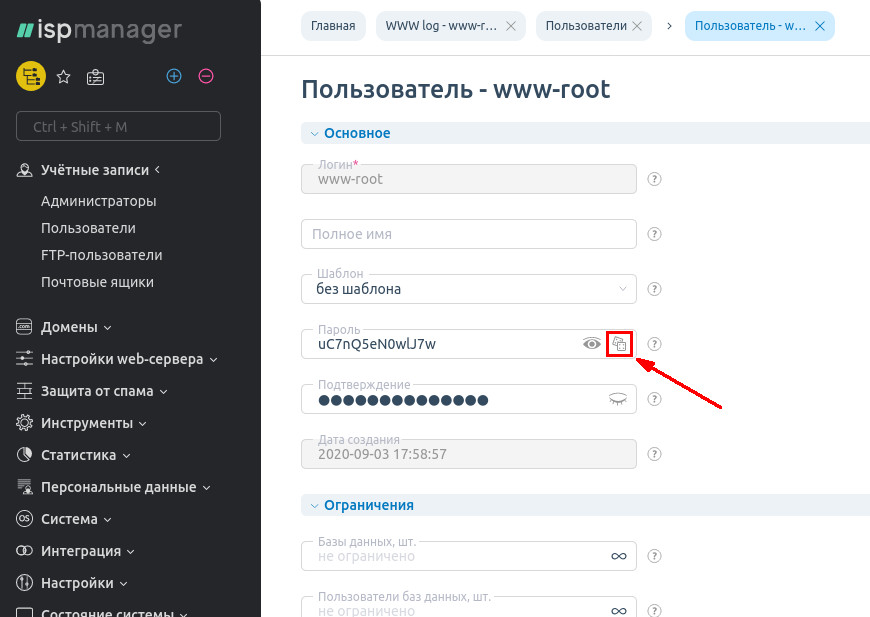This screenshot has height=617, width=870.
Task: Copy the password with the copy icon
Action: 620,344
